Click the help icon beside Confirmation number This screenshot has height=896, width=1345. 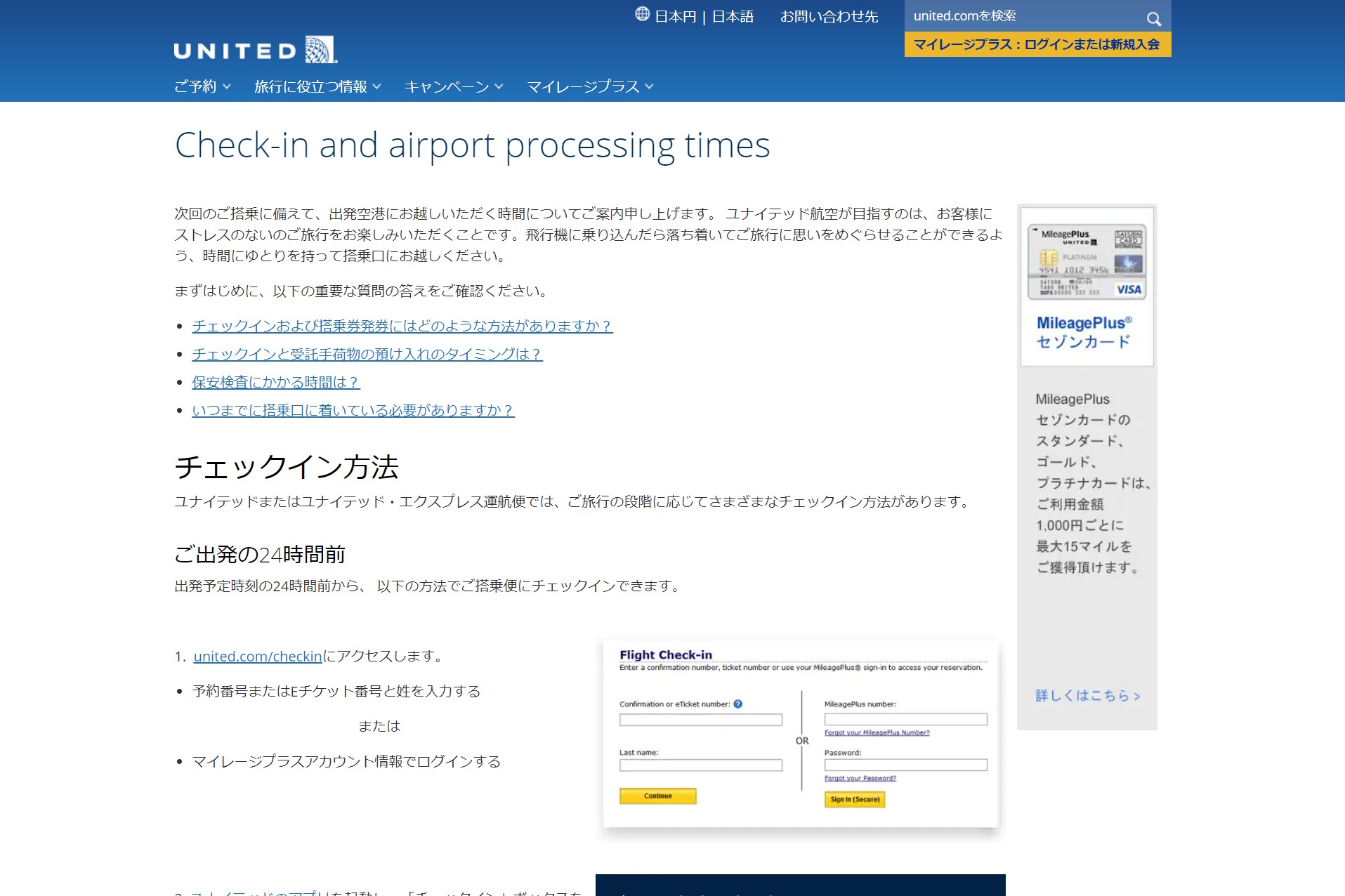click(738, 704)
